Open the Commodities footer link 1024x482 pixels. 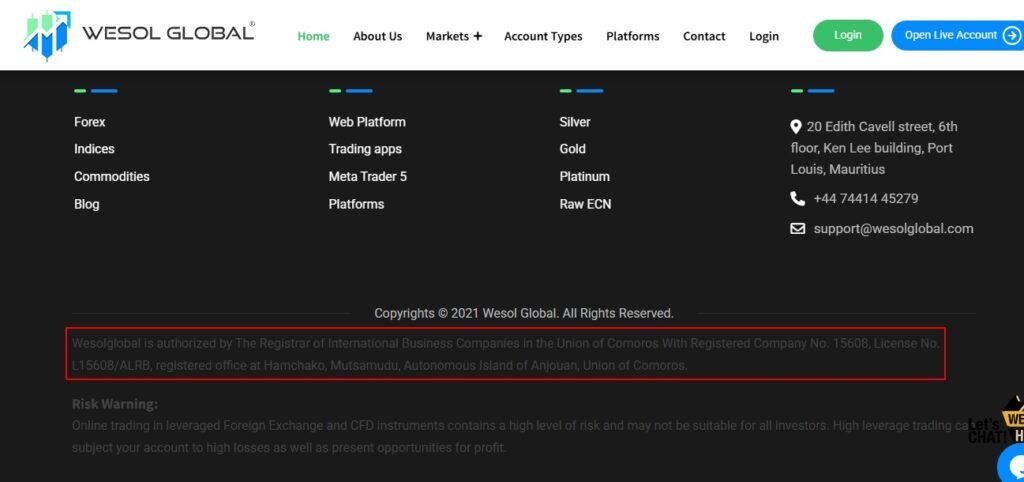point(112,176)
